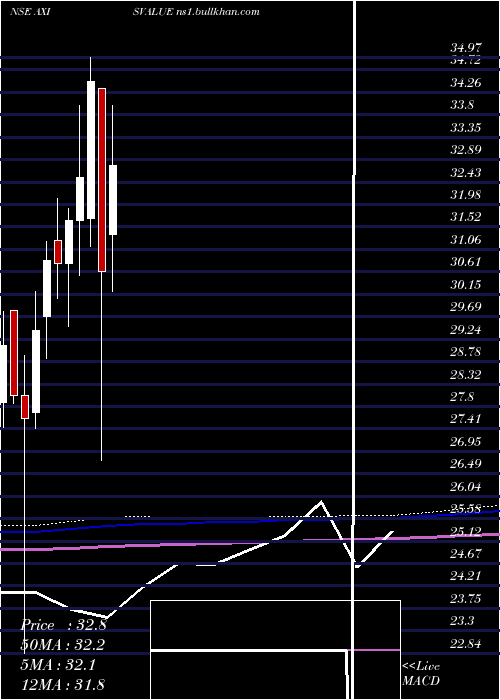Image resolution: width=500 pixels, height=700 pixels.
Task: Click the 31.06 price axis label
Action: tap(466, 240)
